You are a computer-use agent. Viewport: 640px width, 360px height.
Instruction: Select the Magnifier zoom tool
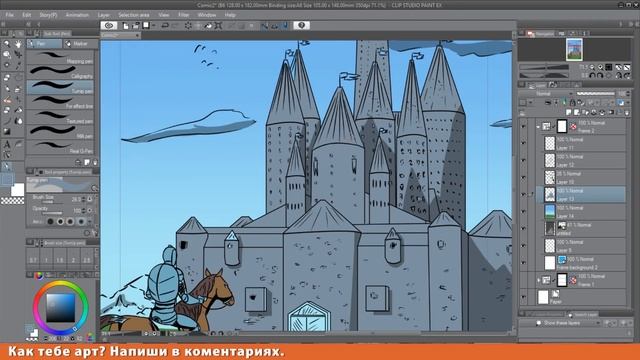point(7,44)
